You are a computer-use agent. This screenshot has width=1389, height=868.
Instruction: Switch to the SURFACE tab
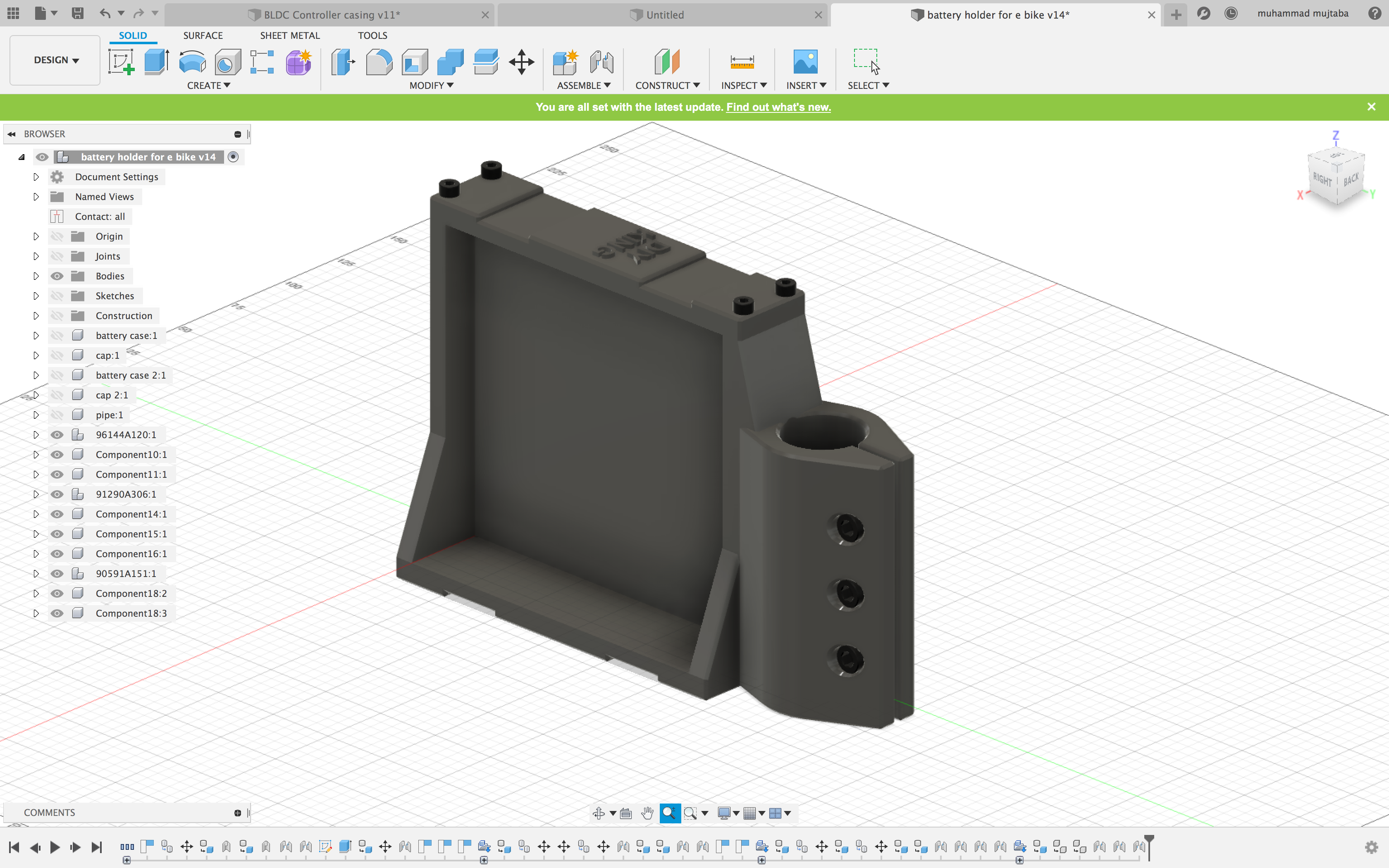[203, 36]
